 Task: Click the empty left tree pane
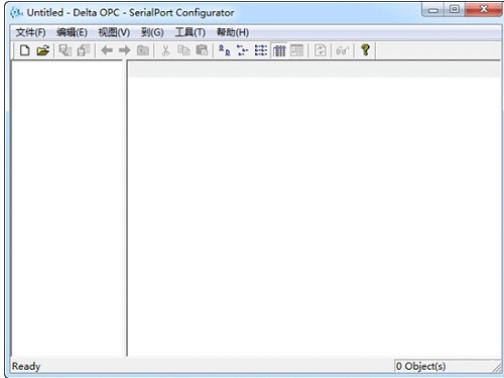click(x=68, y=208)
